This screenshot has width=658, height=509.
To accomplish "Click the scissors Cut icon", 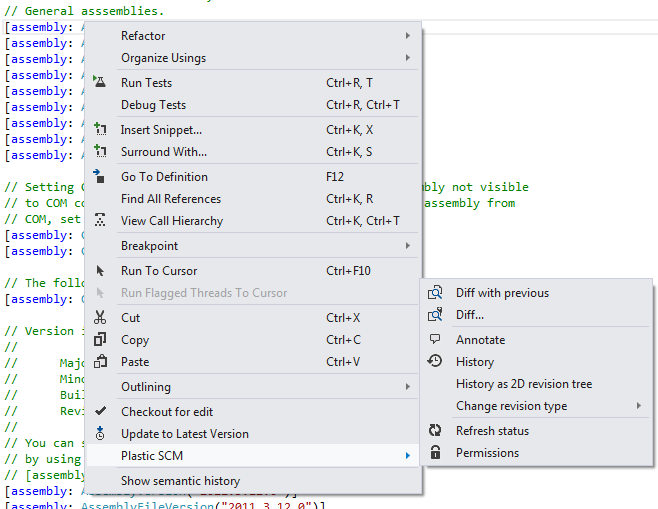I will coord(100,318).
